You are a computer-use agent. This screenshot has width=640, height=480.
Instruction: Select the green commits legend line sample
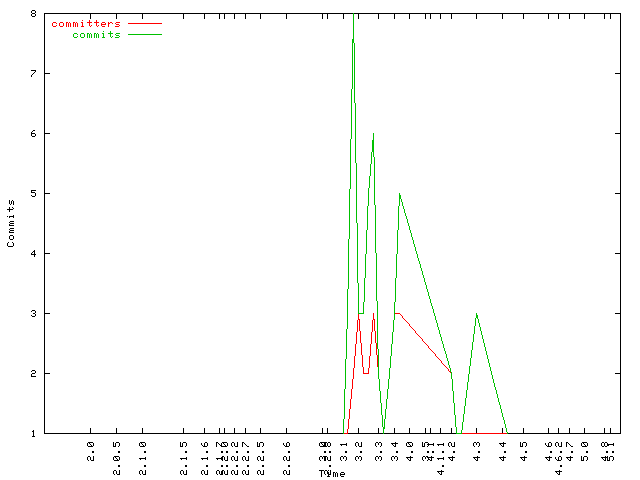(x=145, y=35)
